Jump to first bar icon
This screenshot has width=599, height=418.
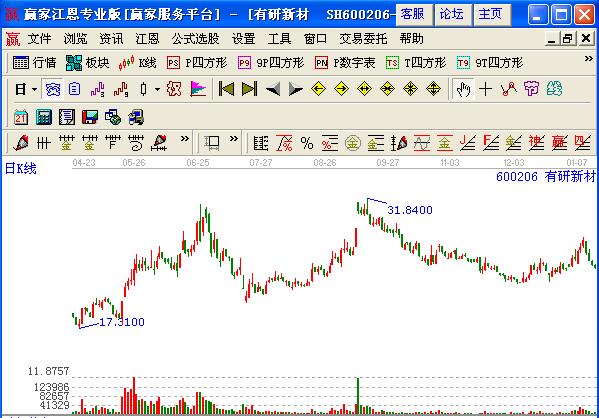[226, 89]
